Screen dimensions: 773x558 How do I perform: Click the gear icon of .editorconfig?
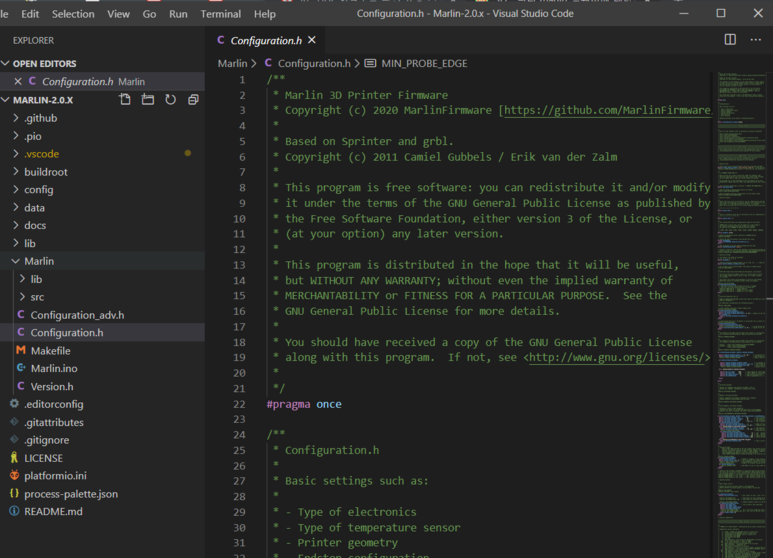pos(14,404)
